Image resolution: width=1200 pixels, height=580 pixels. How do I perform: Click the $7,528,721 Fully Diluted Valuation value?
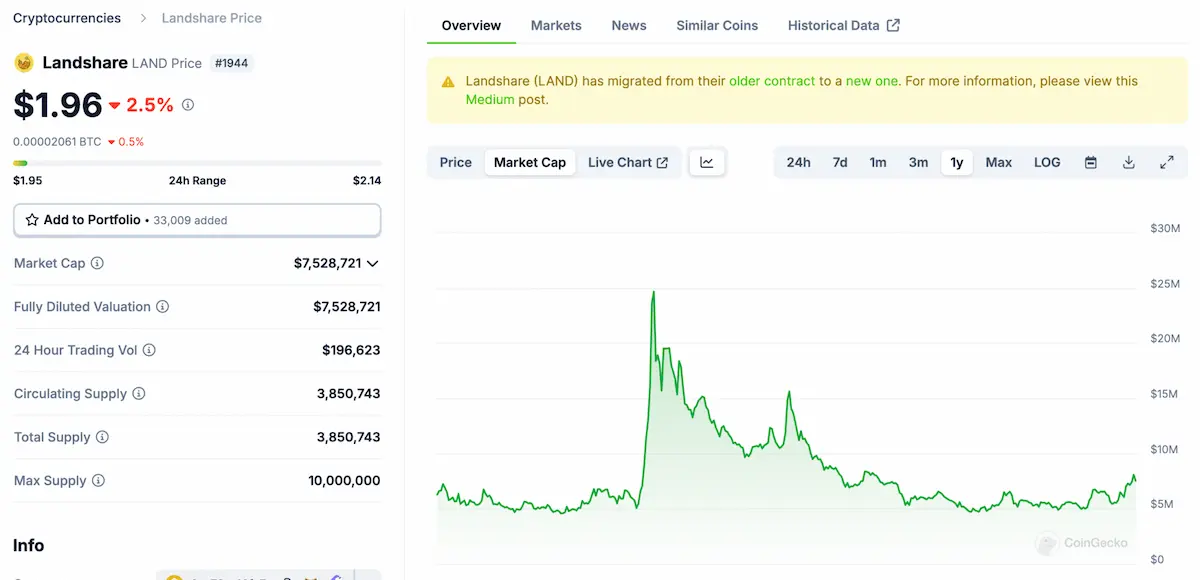(x=347, y=307)
